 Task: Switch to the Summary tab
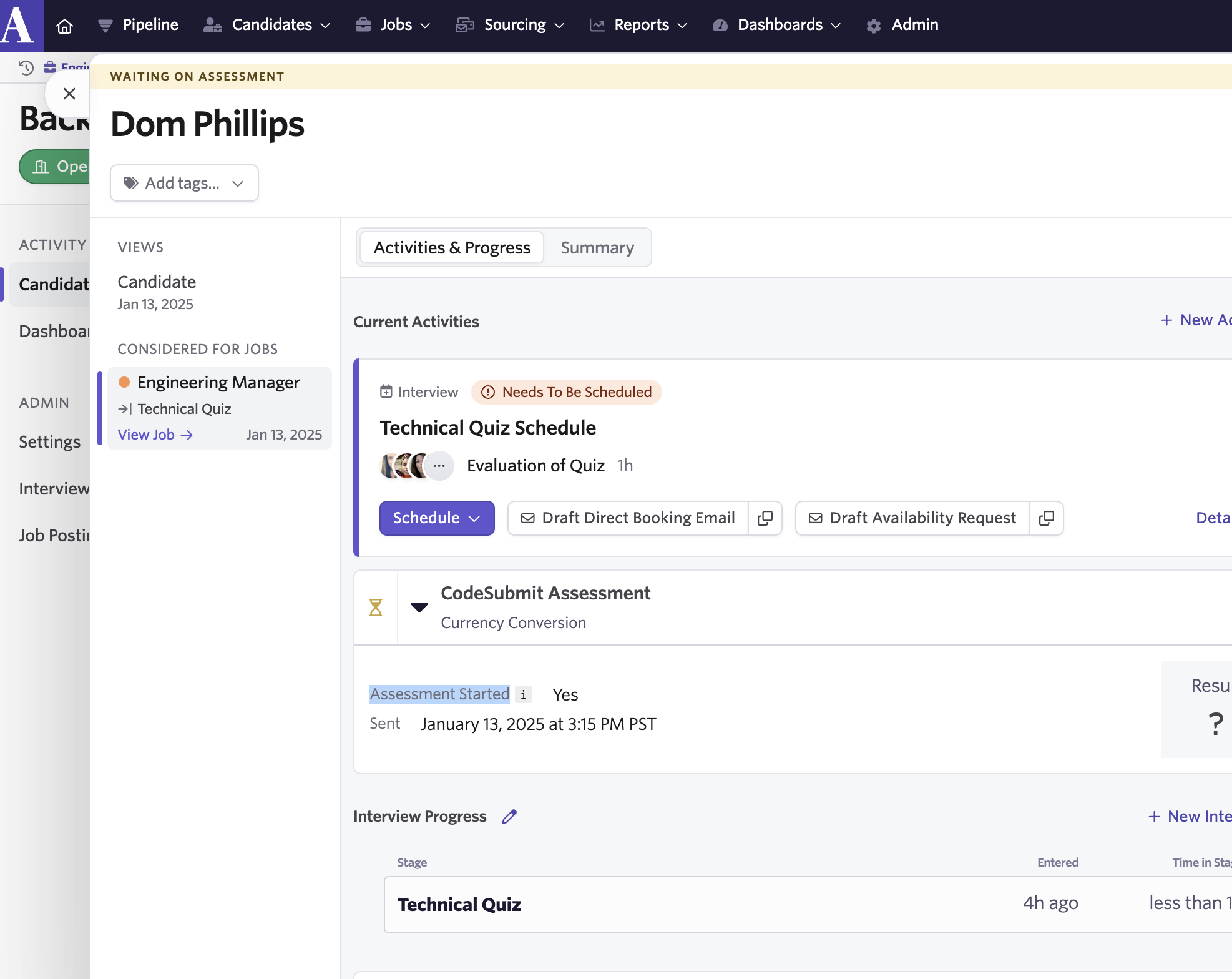(597, 247)
